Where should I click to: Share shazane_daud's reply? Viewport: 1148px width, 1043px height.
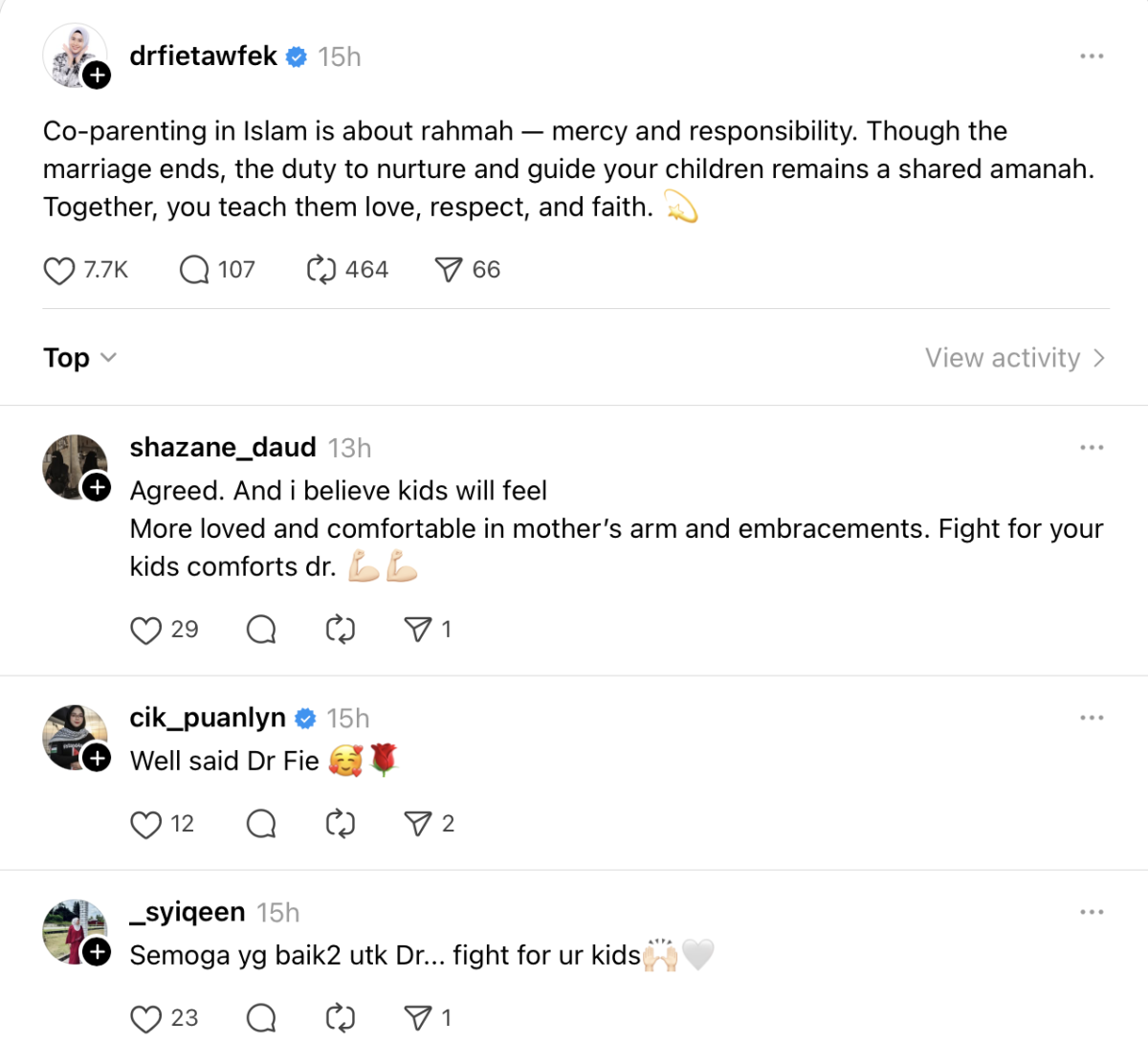pos(418,630)
